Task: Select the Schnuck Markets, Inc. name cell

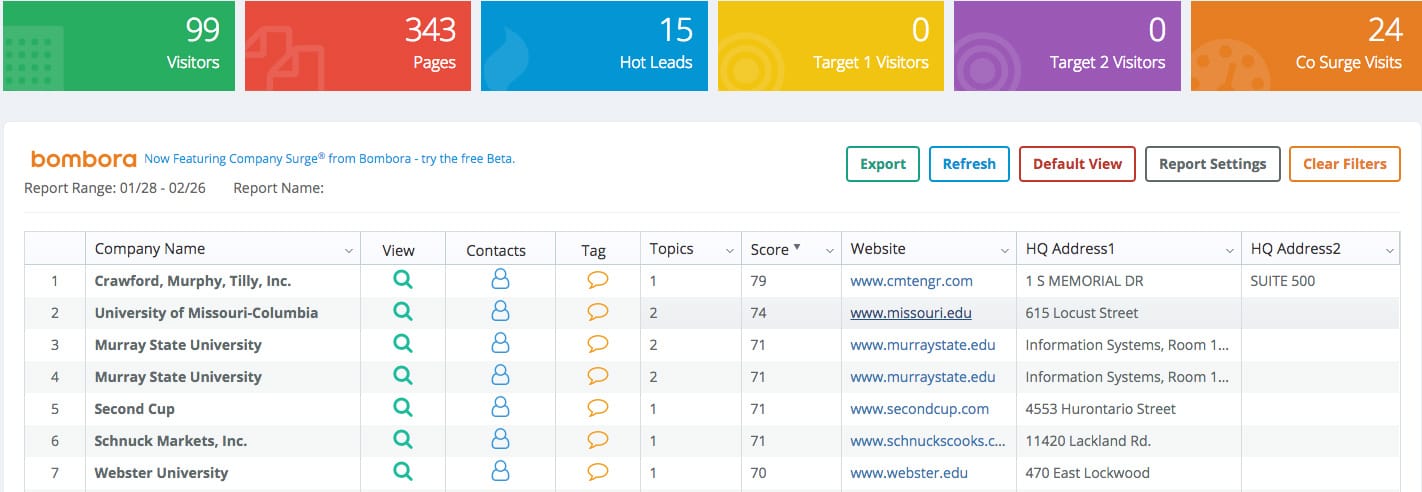Action: point(222,441)
